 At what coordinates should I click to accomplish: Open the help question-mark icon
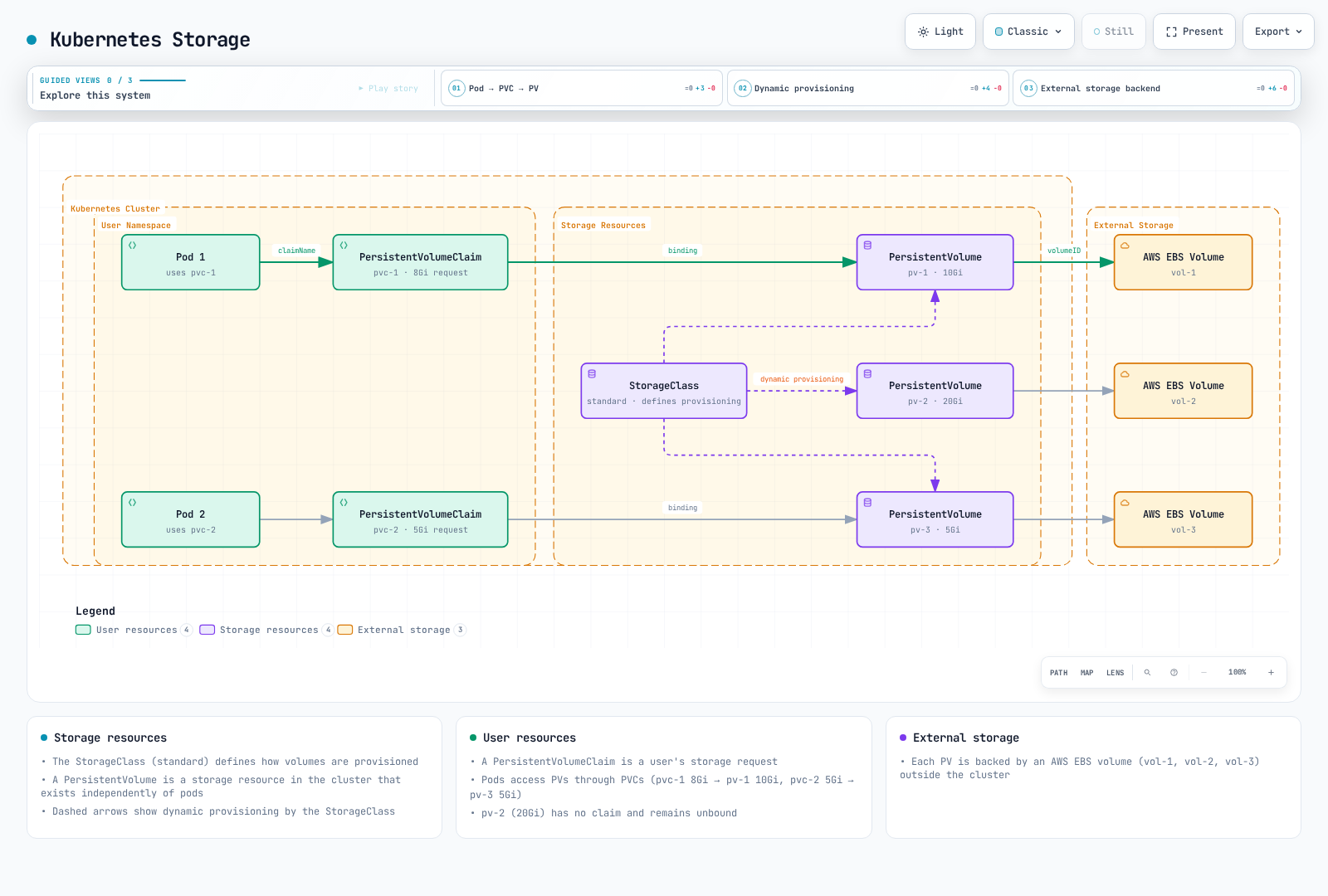coord(1174,673)
